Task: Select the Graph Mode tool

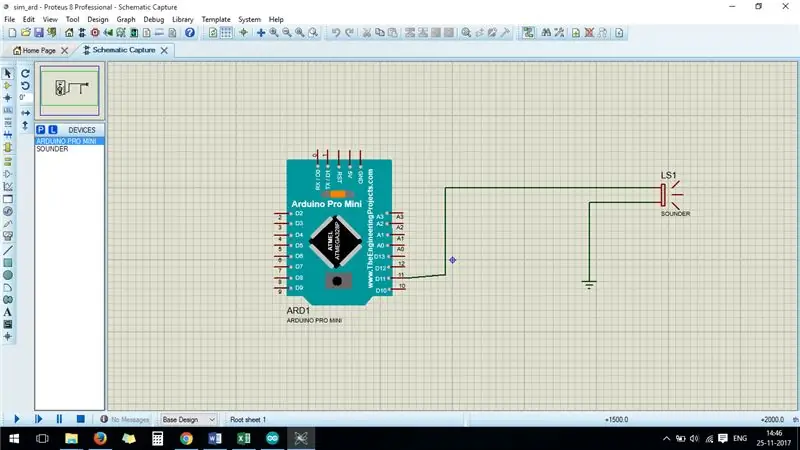Action: pos(8,187)
